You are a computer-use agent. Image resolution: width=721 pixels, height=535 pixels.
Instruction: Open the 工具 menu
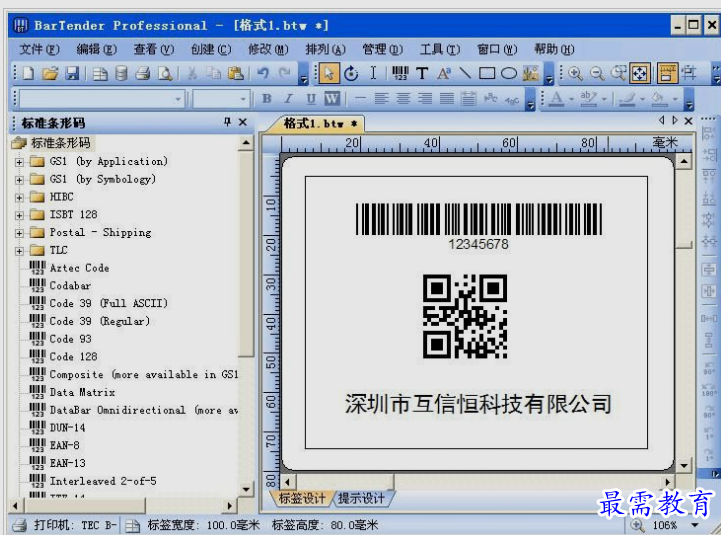(x=439, y=49)
